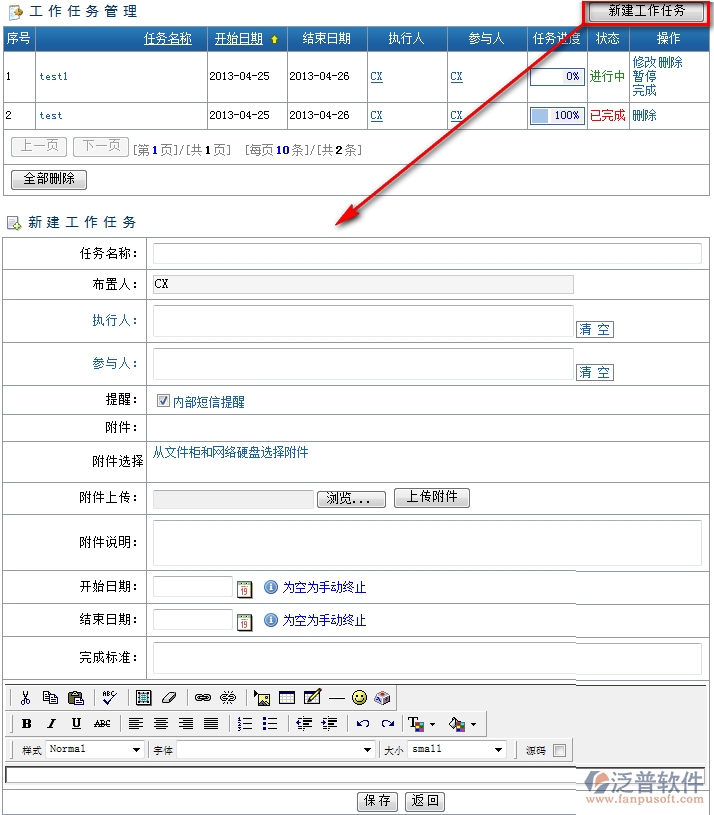The height and width of the screenshot is (815, 714).
Task: Open the start date calendar picker
Action: (244, 589)
